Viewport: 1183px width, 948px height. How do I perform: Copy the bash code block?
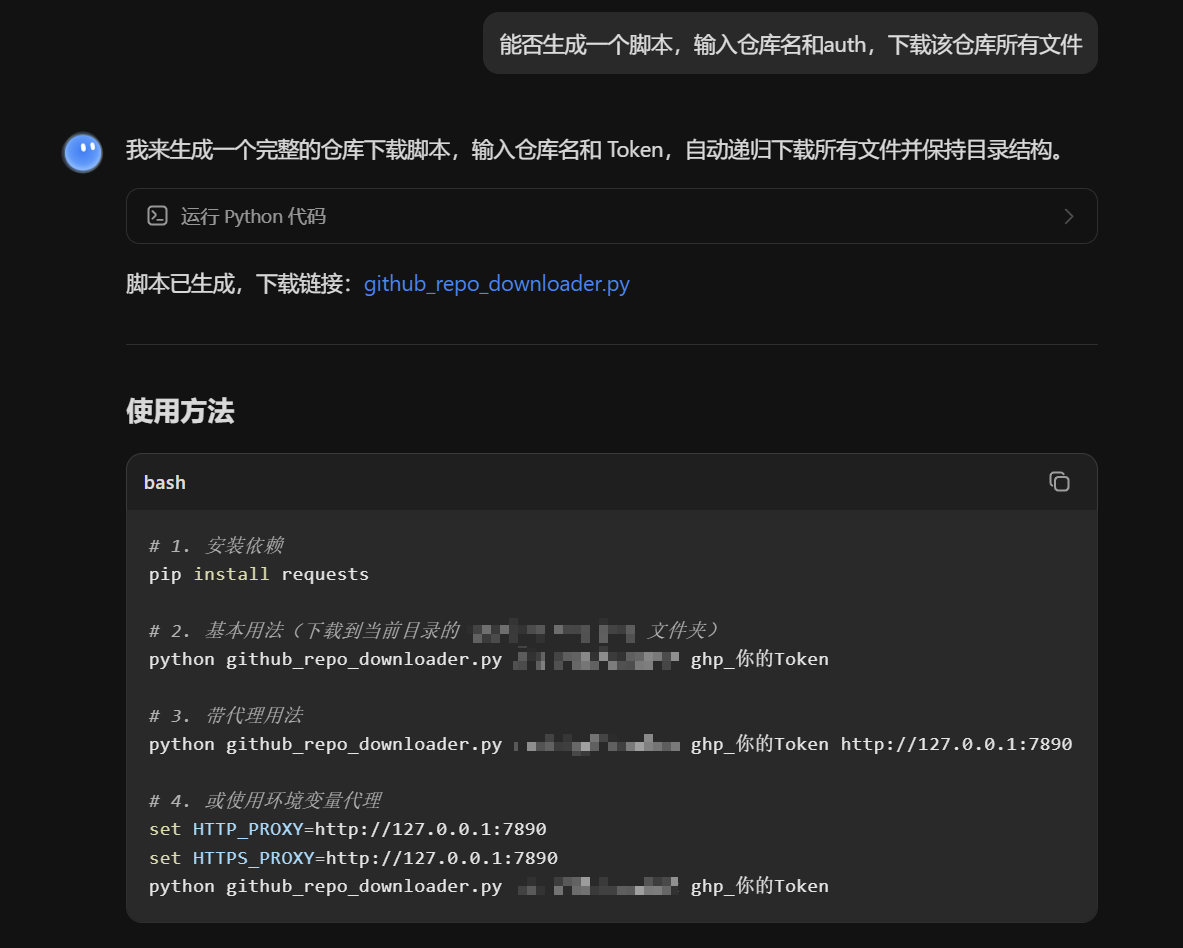pos(1059,482)
